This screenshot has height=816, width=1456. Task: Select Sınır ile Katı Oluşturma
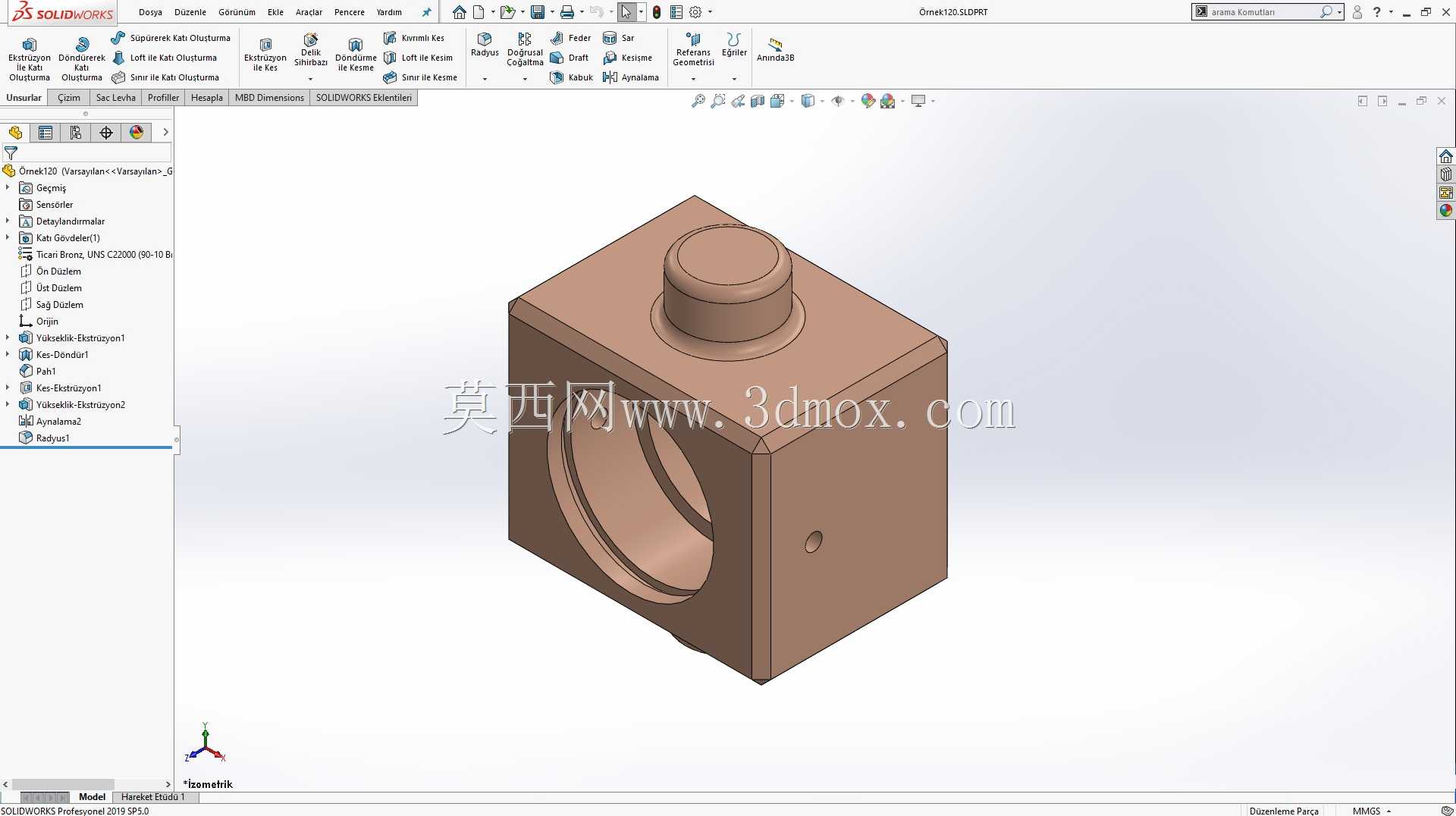click(165, 77)
